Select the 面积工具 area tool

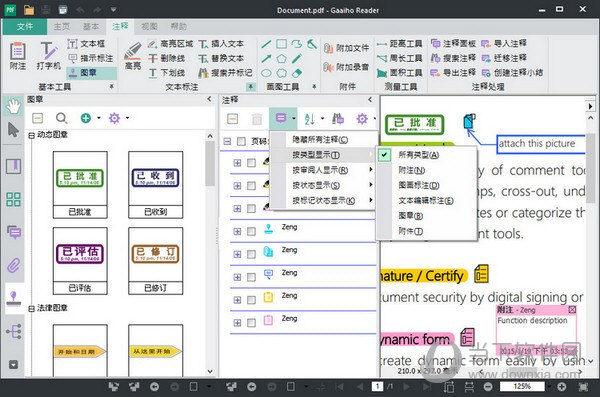pyautogui.click(x=399, y=73)
